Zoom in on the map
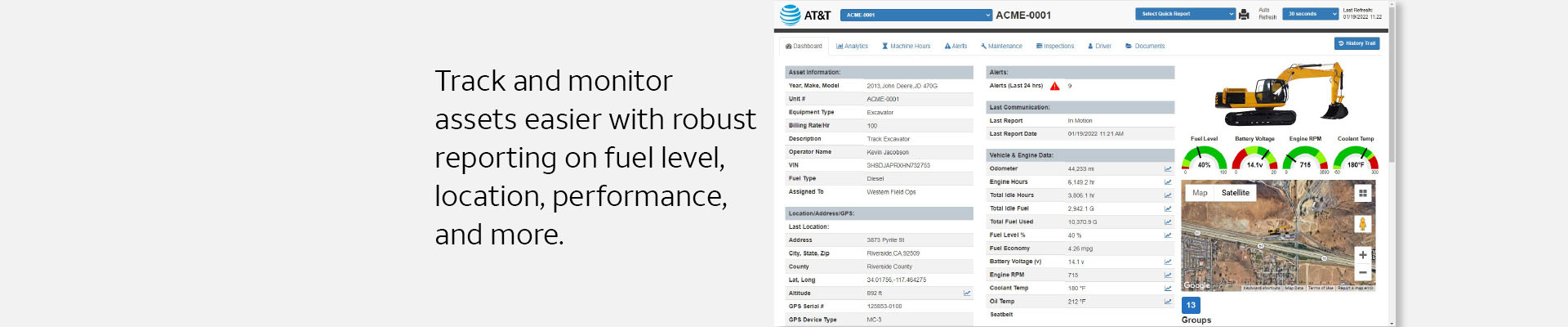The height and width of the screenshot is (327, 1568). pos(1362,255)
